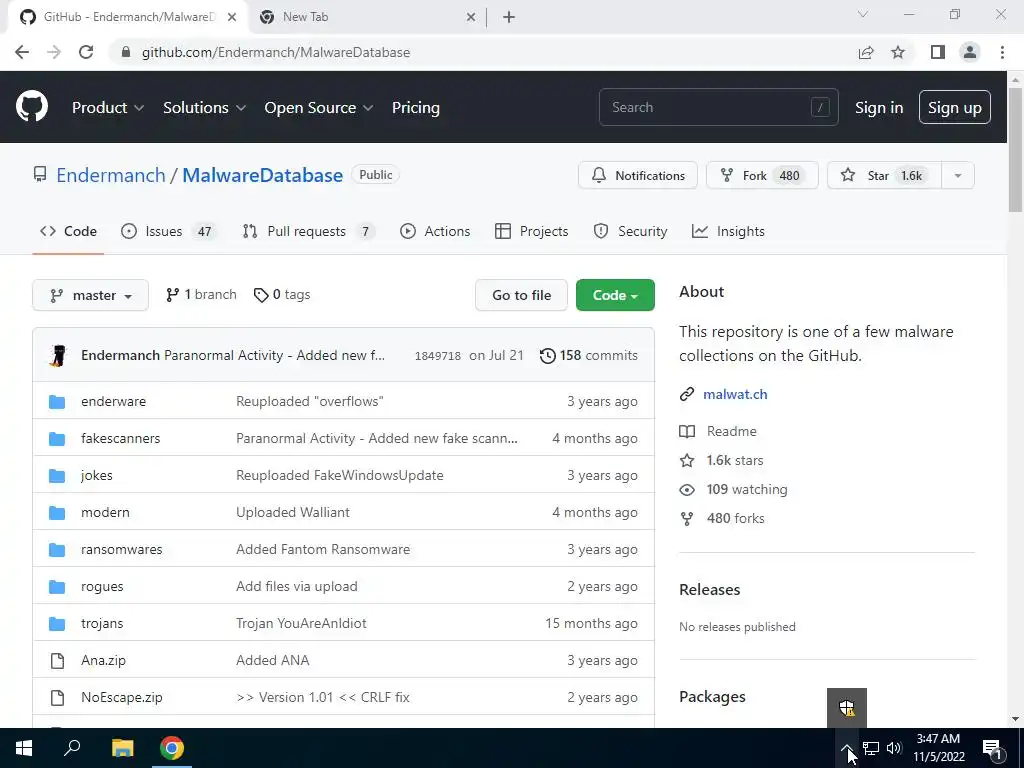
Task: Open Chrome tab search chevron
Action: pos(863,14)
